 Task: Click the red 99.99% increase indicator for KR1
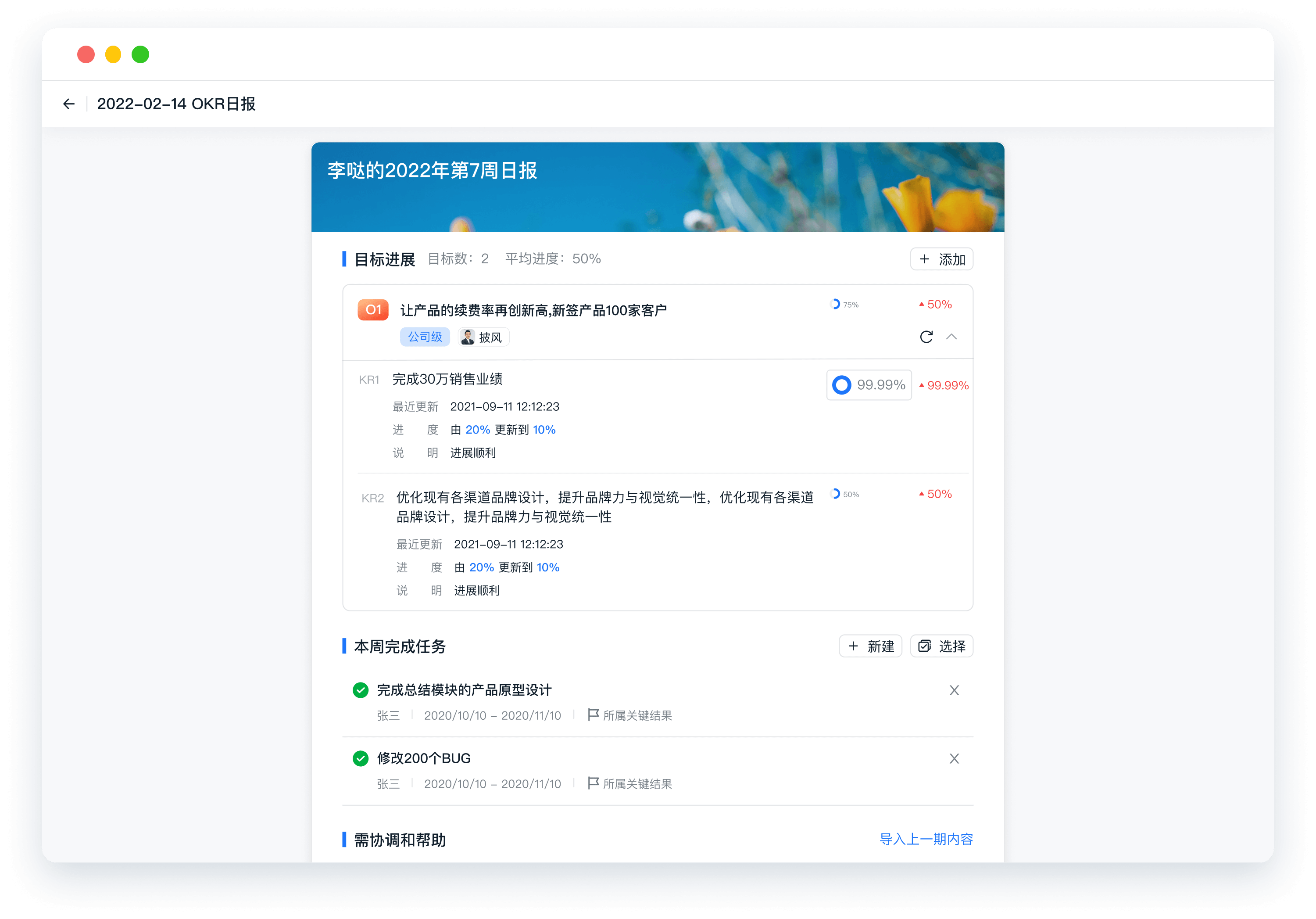944,385
